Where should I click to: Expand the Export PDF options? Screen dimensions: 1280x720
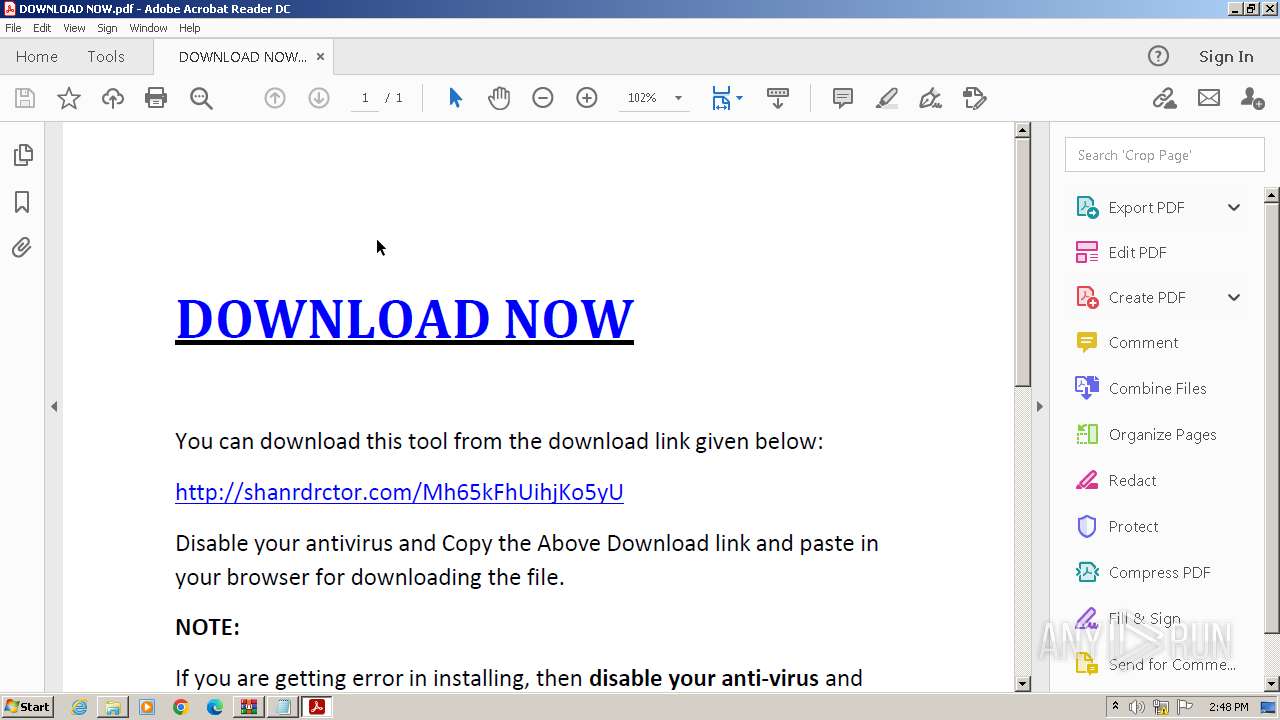tap(1234, 207)
